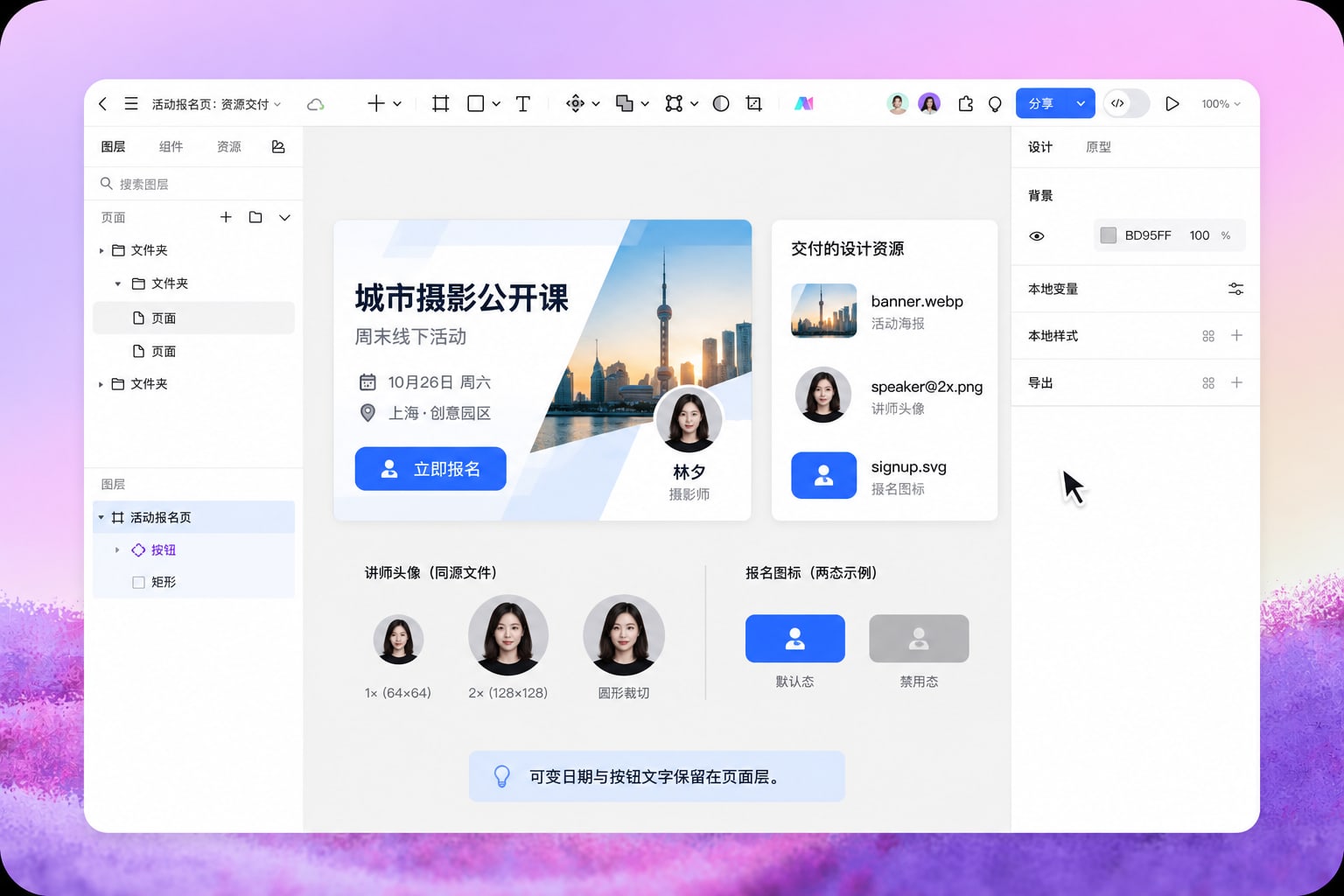Click the toolbar plus add tool

376,103
